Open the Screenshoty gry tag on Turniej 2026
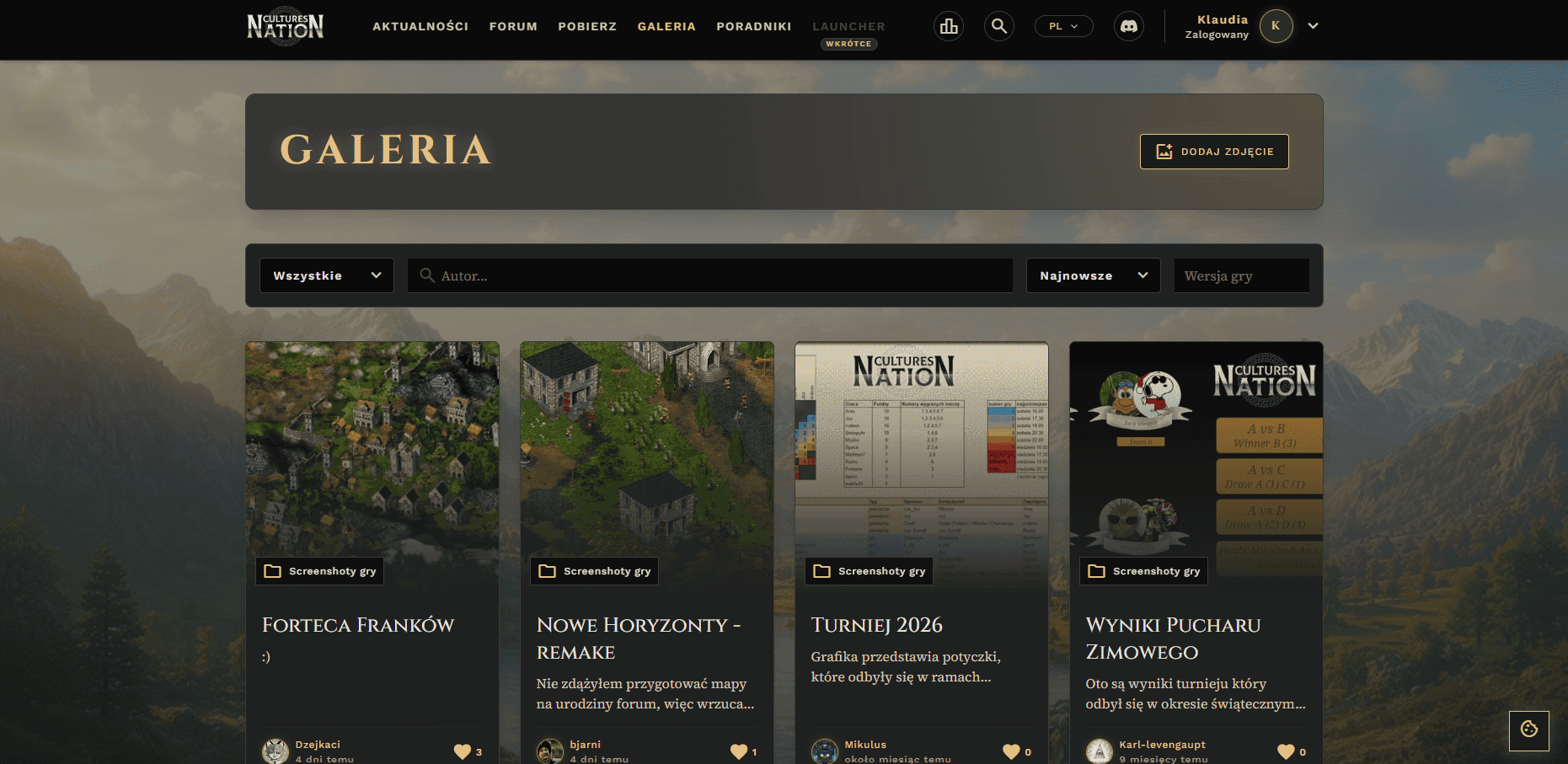1568x764 pixels. click(x=870, y=571)
